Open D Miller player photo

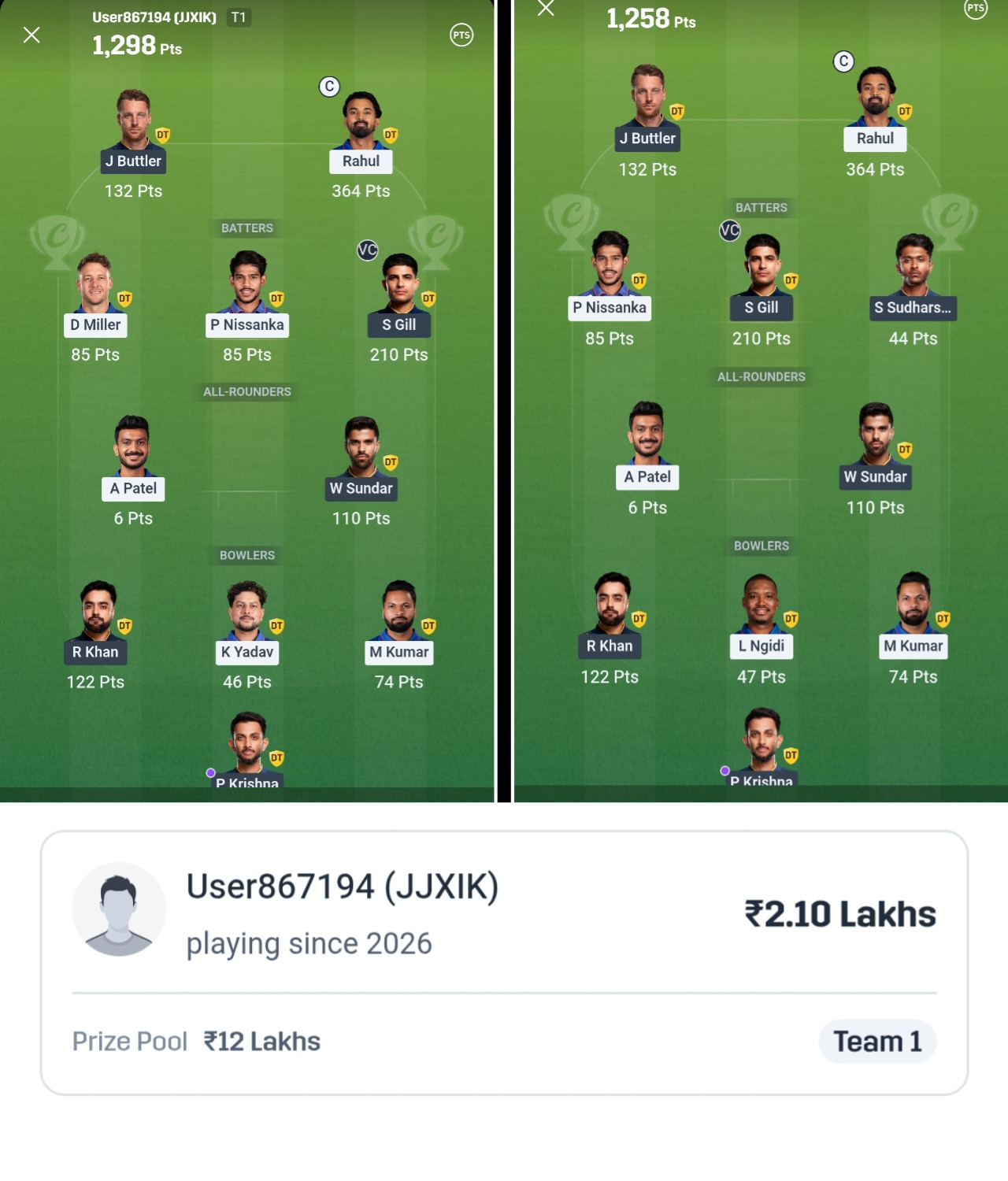[94, 283]
